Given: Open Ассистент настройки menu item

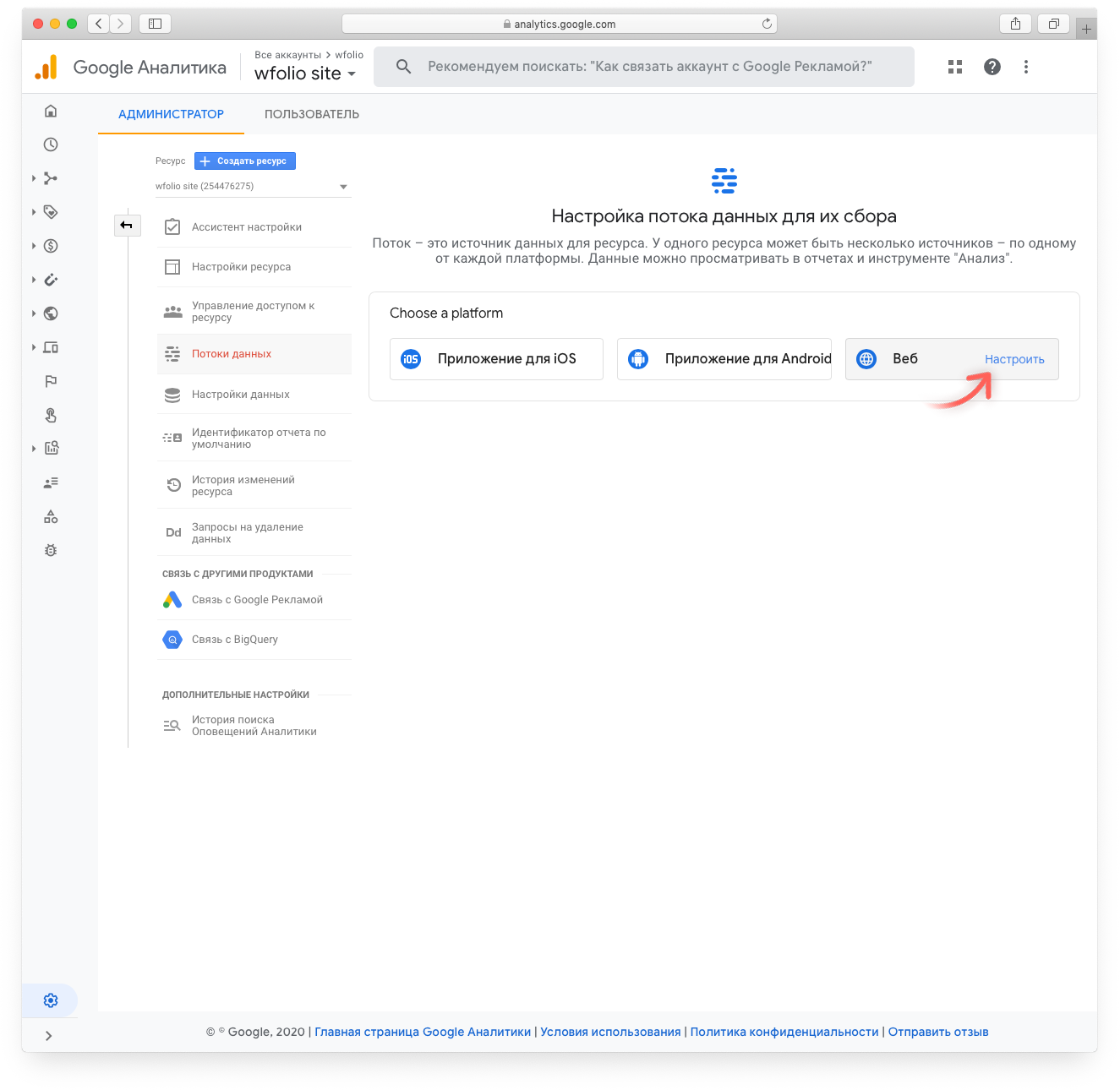Looking at the screenshot, I should (254, 227).
